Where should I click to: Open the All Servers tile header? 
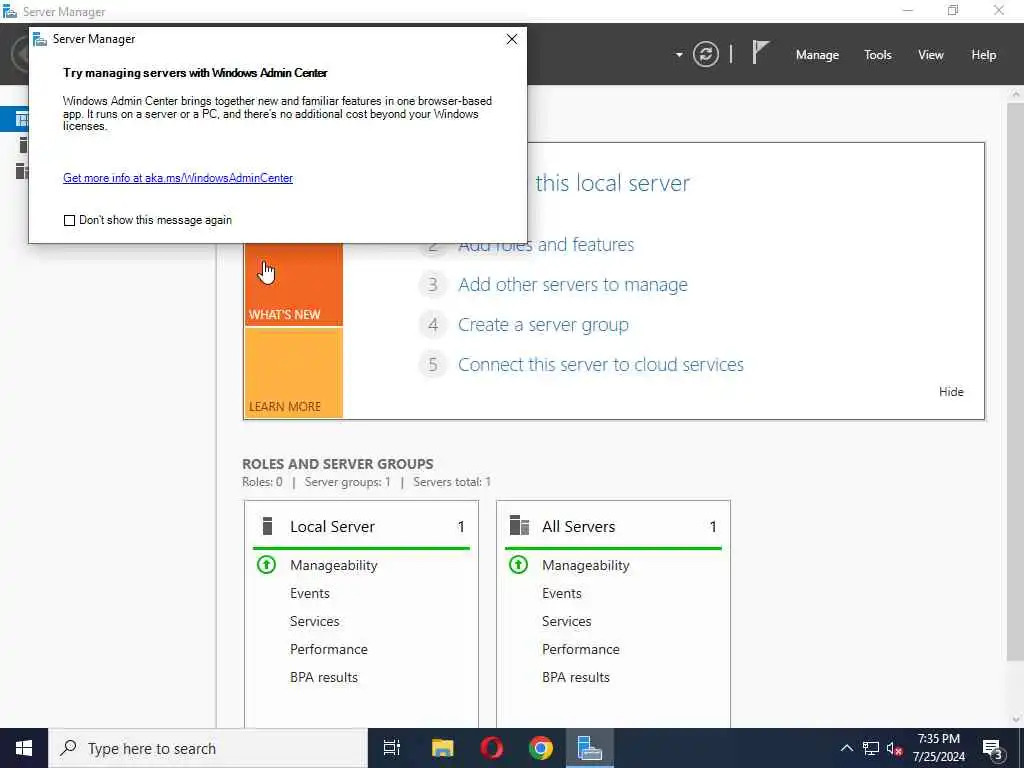614,526
